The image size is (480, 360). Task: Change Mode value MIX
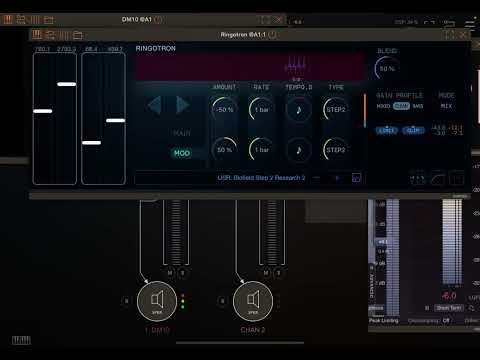(446, 106)
